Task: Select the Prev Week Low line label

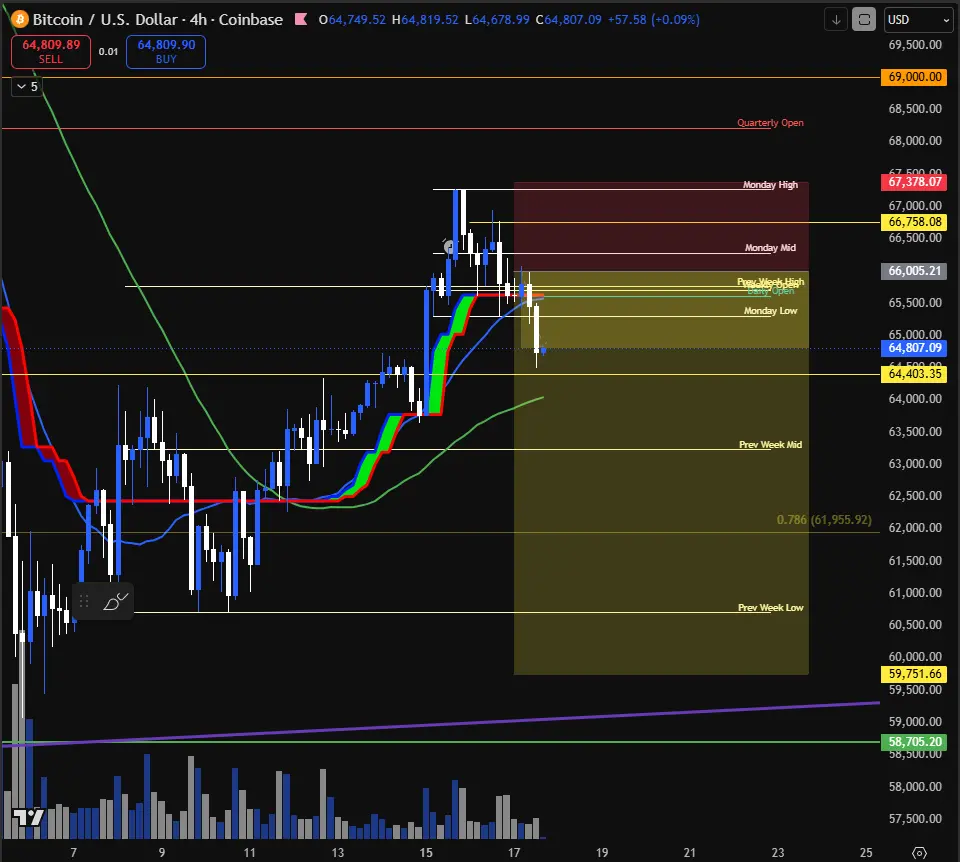Action: point(770,608)
